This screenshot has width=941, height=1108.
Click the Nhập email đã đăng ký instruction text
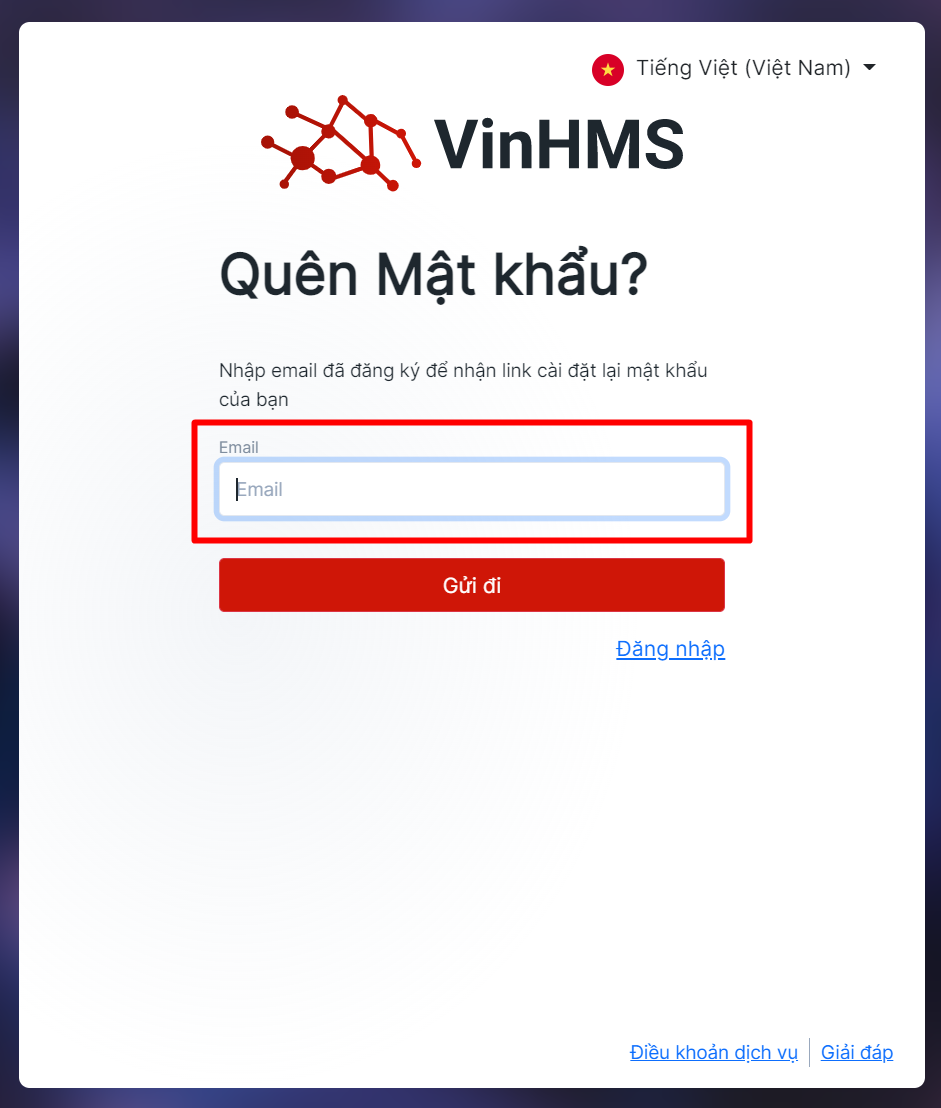point(463,385)
